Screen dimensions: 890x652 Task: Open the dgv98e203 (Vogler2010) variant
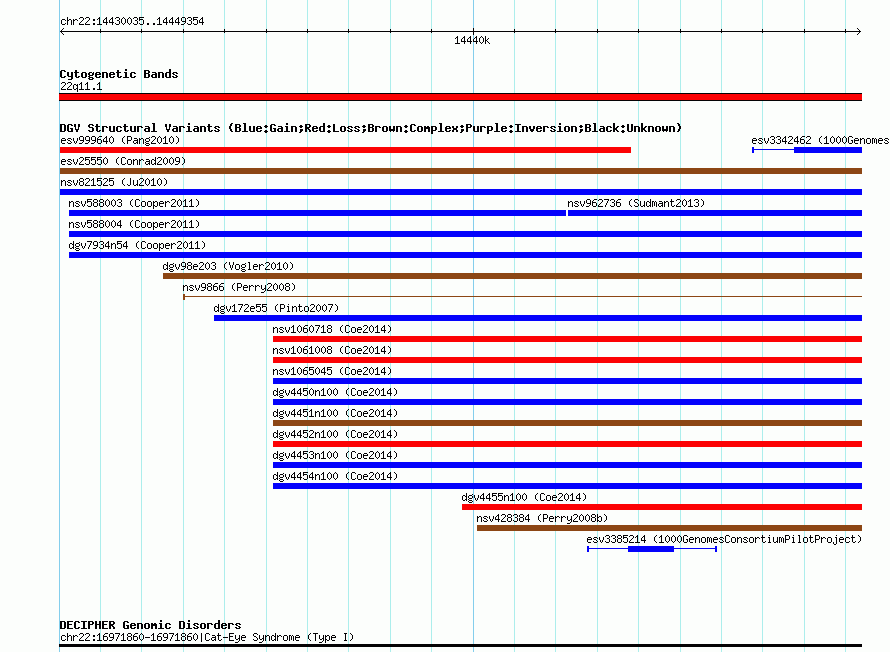(x=228, y=266)
